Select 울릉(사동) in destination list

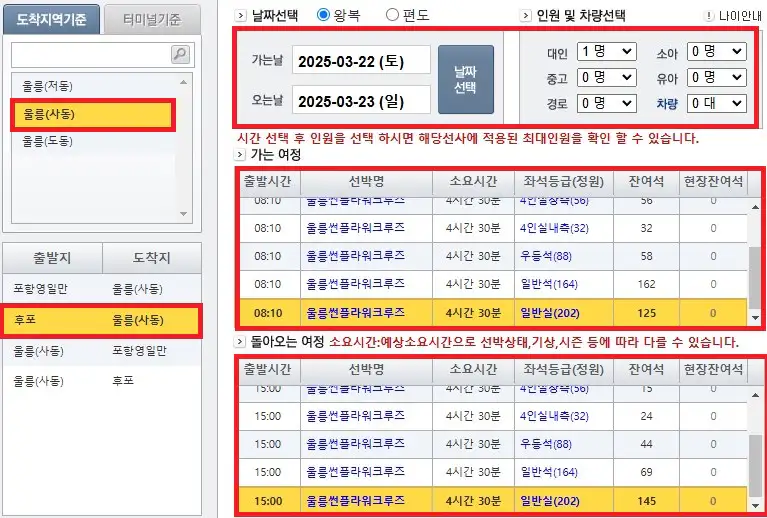pos(93,114)
